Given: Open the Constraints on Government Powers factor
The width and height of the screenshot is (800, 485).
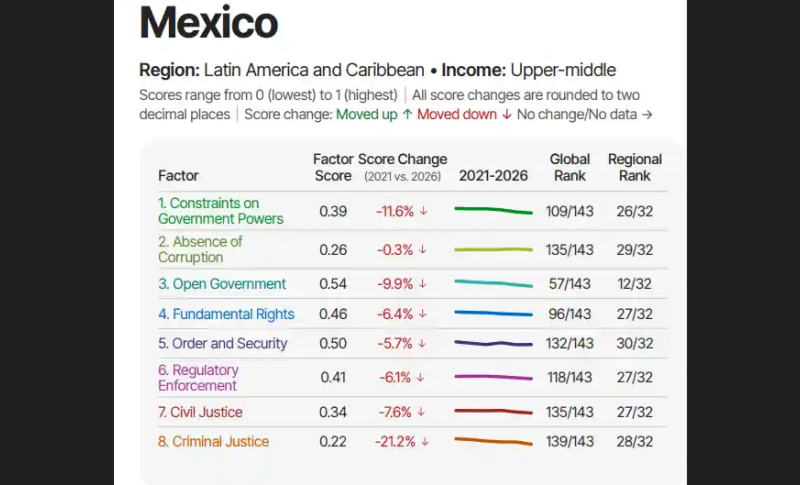Looking at the screenshot, I should pyautogui.click(x=220, y=211).
